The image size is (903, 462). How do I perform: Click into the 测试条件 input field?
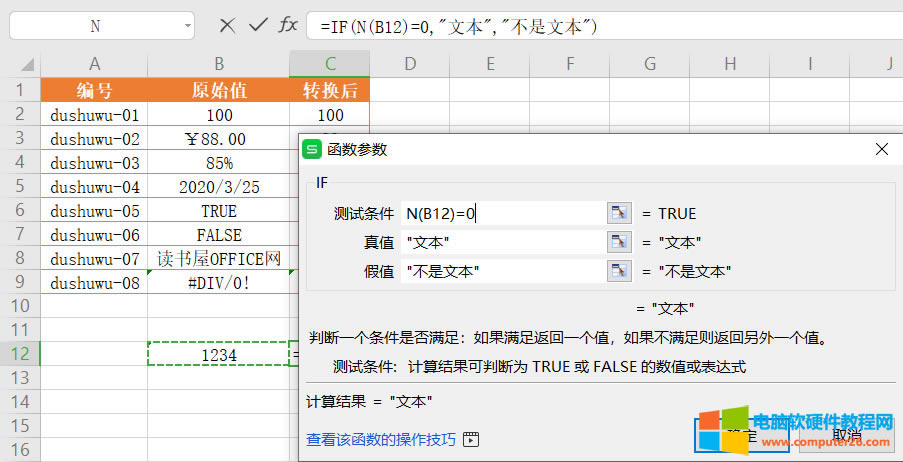(x=502, y=213)
